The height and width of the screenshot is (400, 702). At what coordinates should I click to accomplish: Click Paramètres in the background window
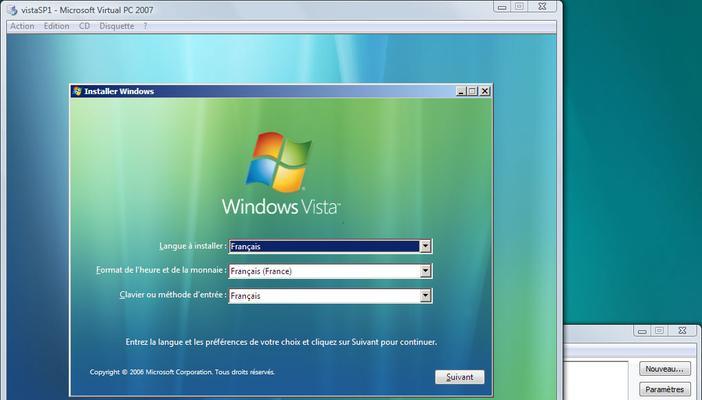tap(664, 389)
